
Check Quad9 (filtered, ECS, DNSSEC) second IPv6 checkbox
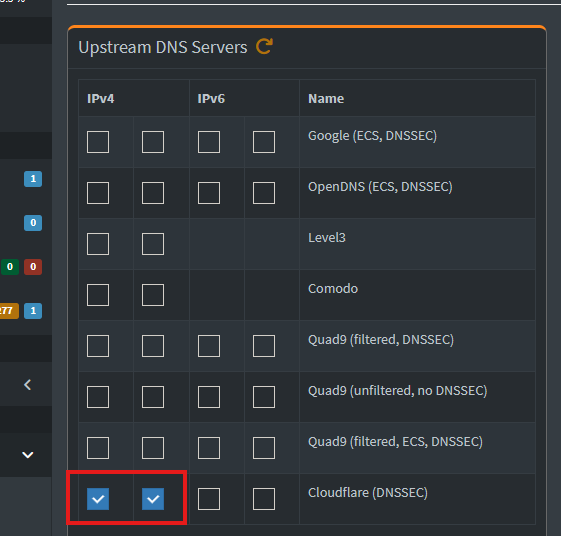tap(264, 448)
